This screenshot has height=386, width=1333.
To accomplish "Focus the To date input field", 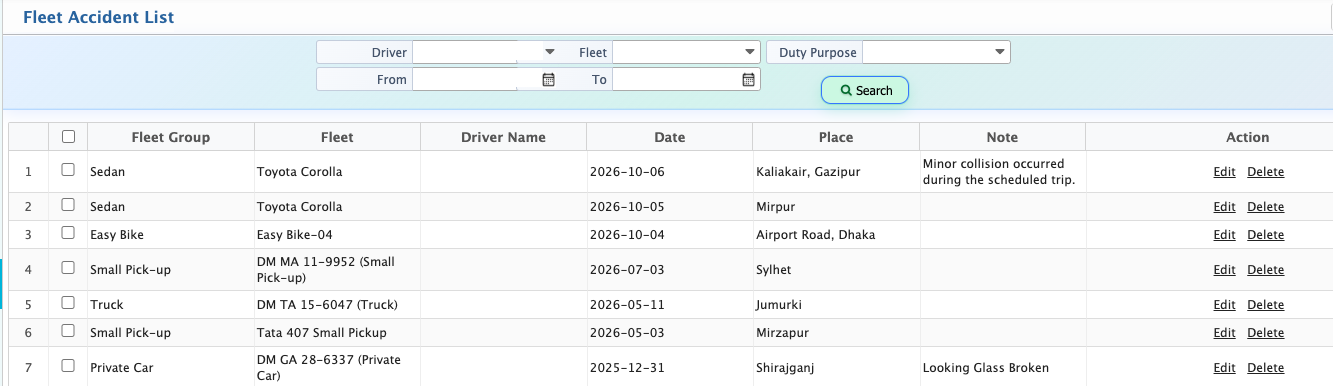I will pyautogui.click(x=677, y=79).
